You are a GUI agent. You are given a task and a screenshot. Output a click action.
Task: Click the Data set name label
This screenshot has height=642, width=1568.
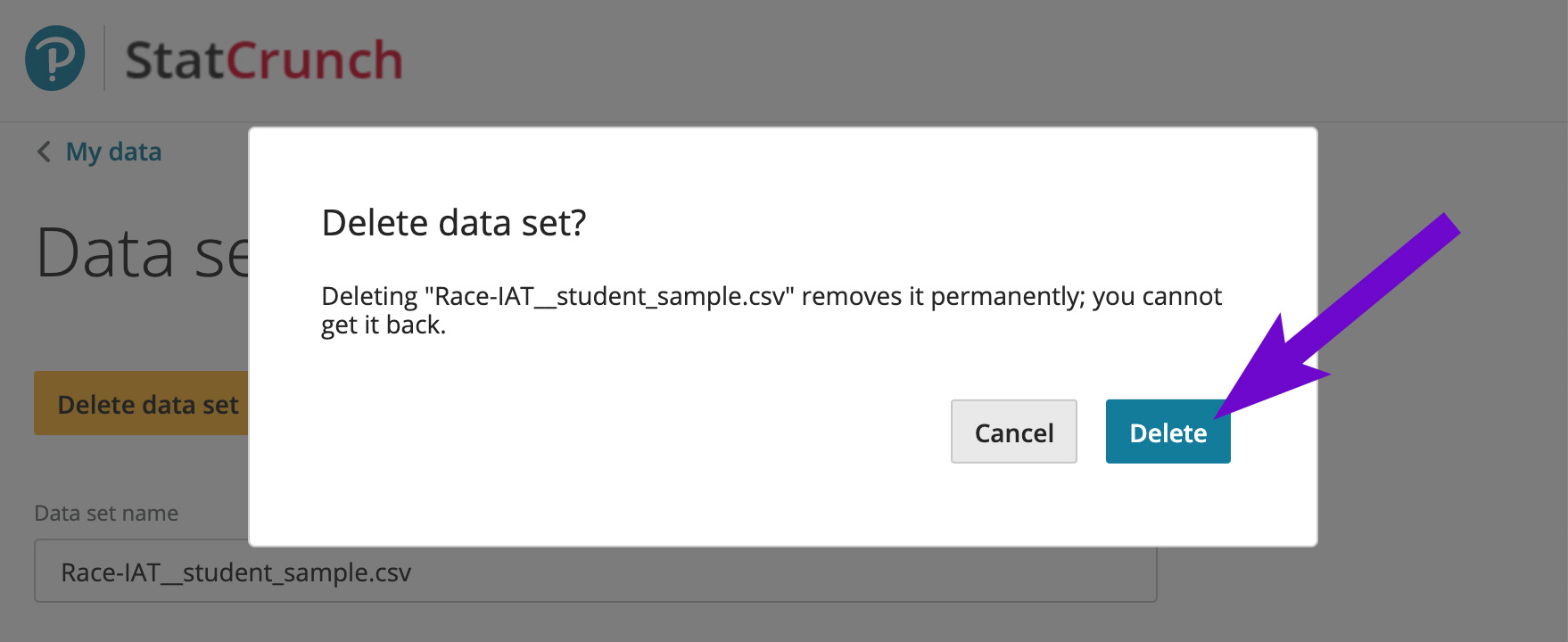coord(106,513)
